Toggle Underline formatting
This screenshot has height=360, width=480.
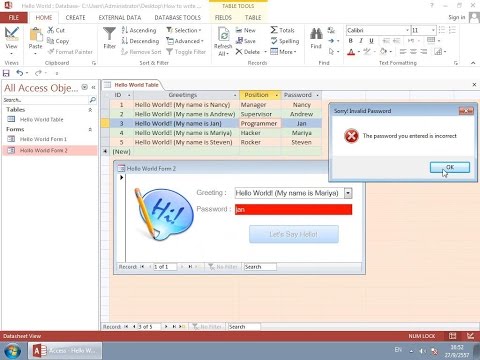(371, 41)
